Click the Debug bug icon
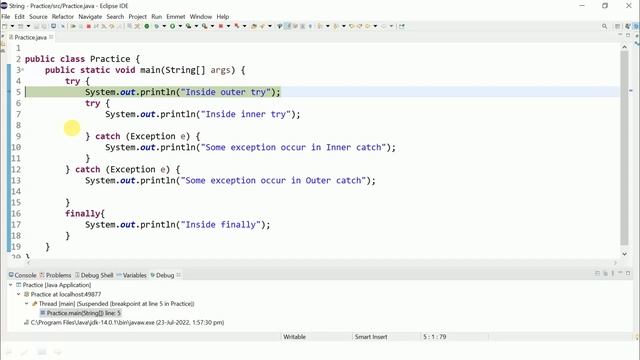The image size is (640, 360). click(x=156, y=26)
